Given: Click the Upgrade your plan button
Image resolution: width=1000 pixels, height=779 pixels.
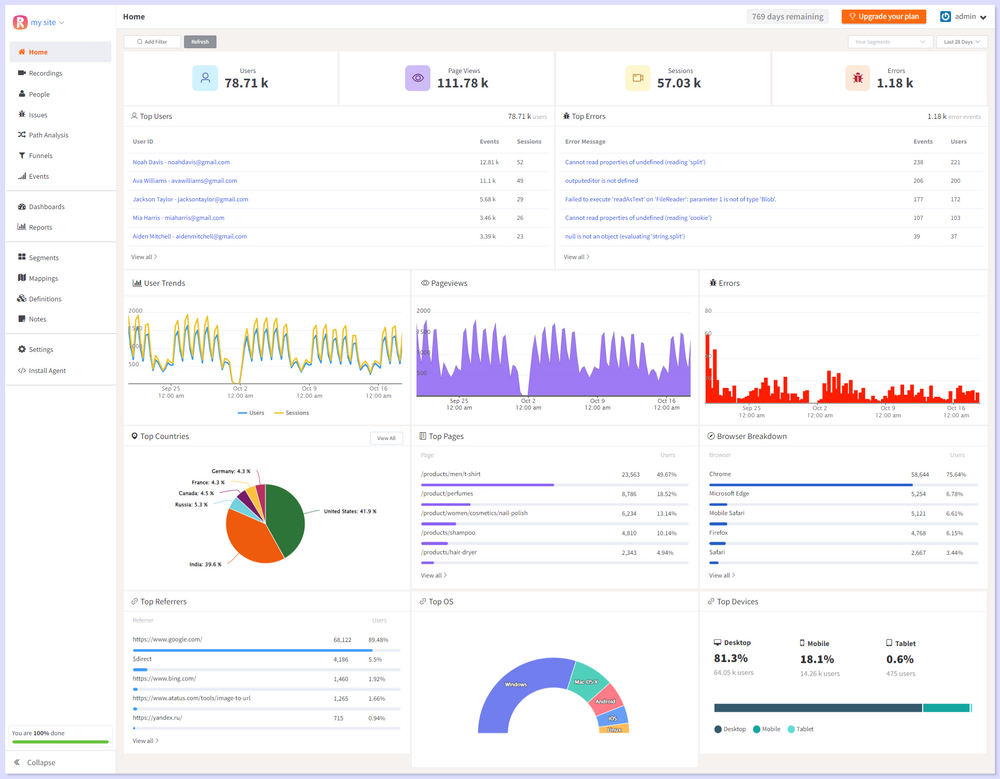Looking at the screenshot, I should pyautogui.click(x=884, y=16).
